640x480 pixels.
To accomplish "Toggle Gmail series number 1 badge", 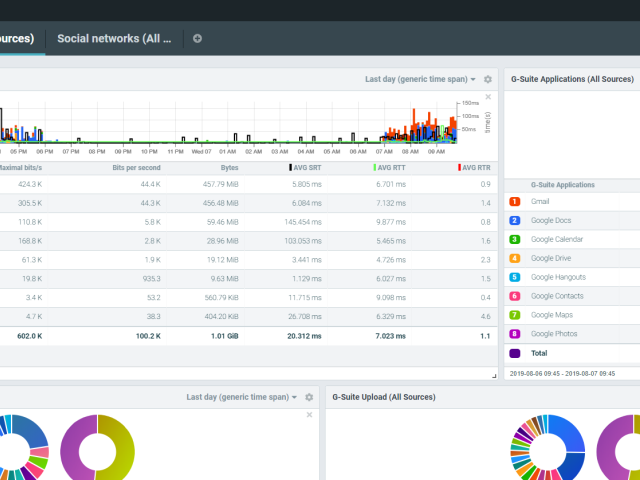I will 515,202.
